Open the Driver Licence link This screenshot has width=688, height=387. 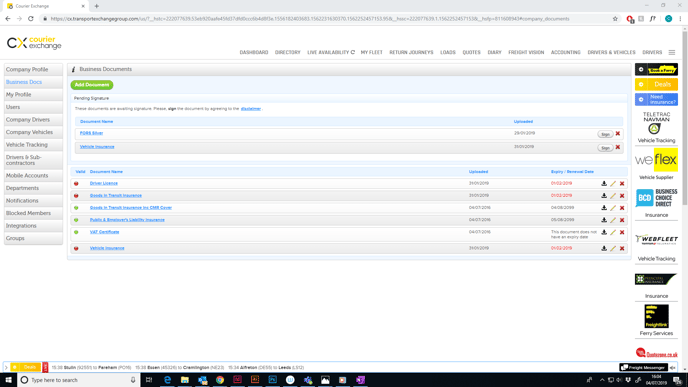pos(104,183)
